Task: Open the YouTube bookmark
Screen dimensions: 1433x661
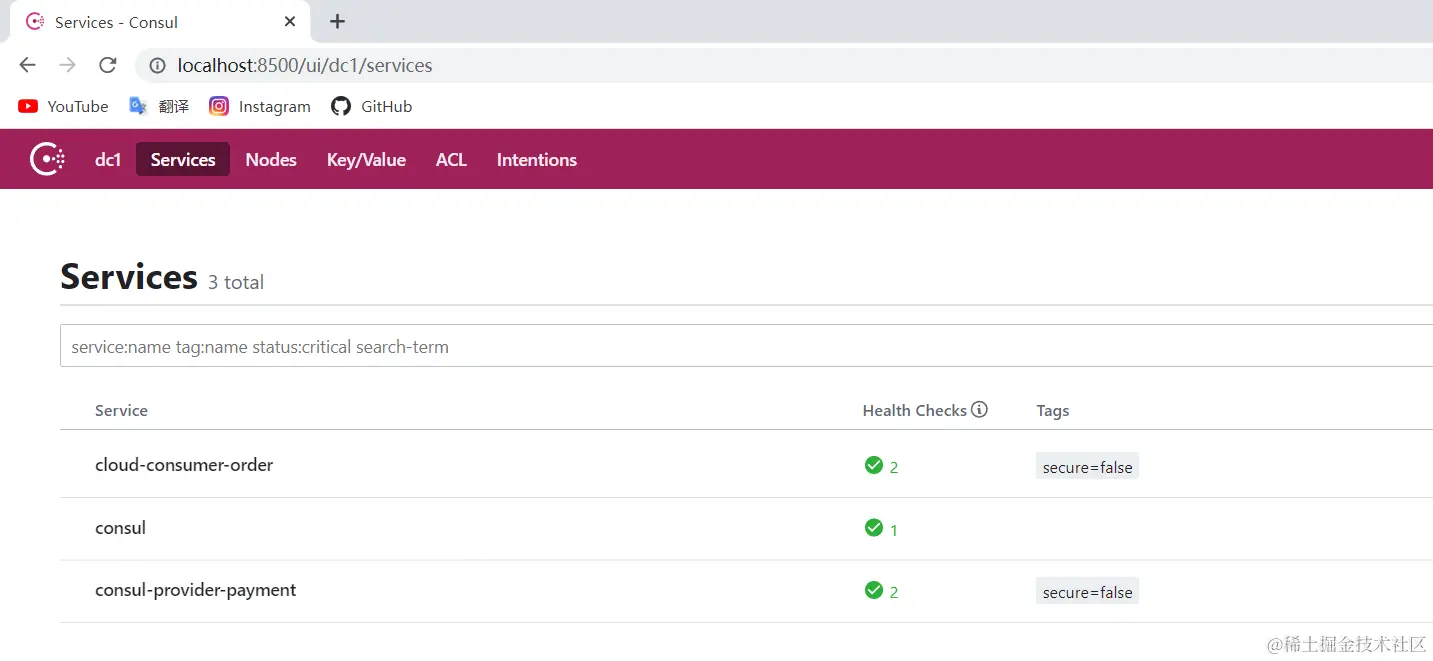Action: 63,106
